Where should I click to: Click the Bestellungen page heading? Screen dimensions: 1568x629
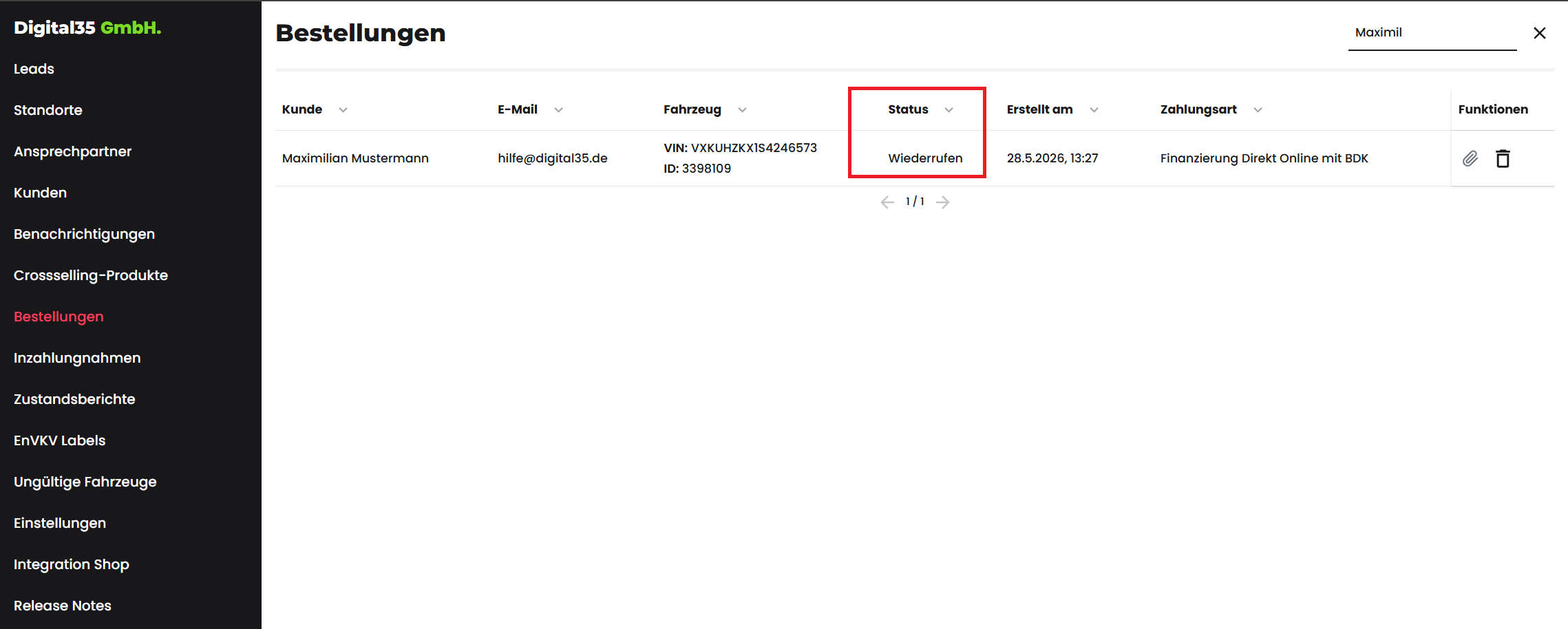pos(361,33)
